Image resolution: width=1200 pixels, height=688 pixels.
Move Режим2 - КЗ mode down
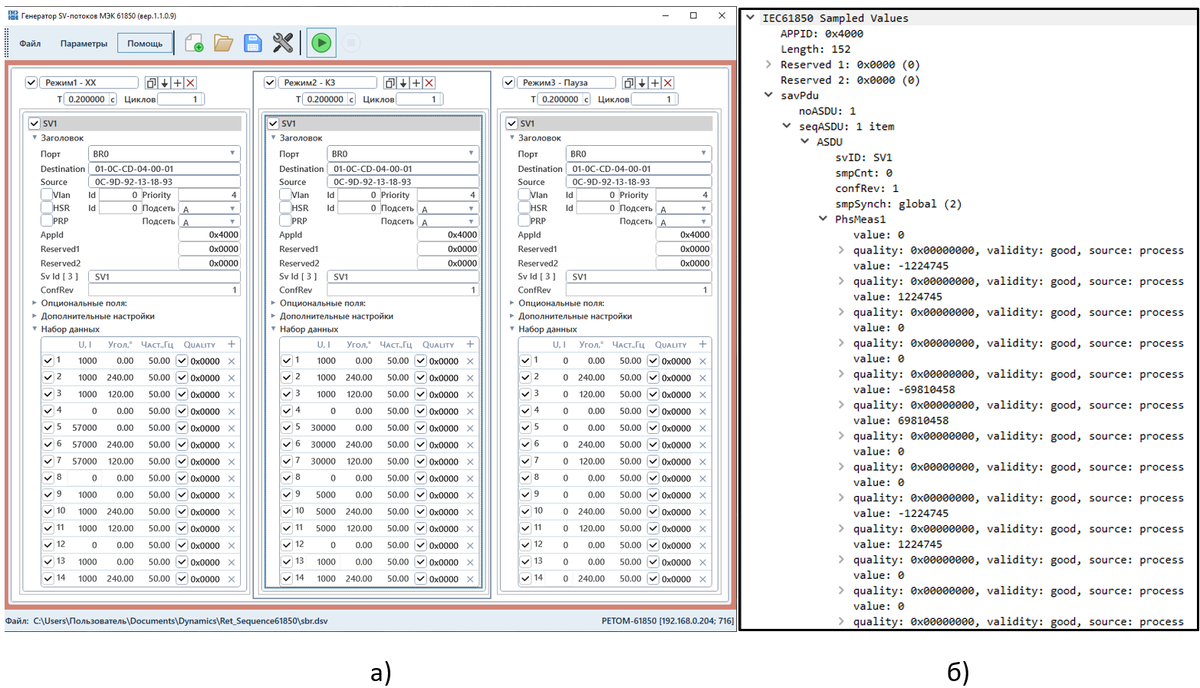tap(403, 83)
